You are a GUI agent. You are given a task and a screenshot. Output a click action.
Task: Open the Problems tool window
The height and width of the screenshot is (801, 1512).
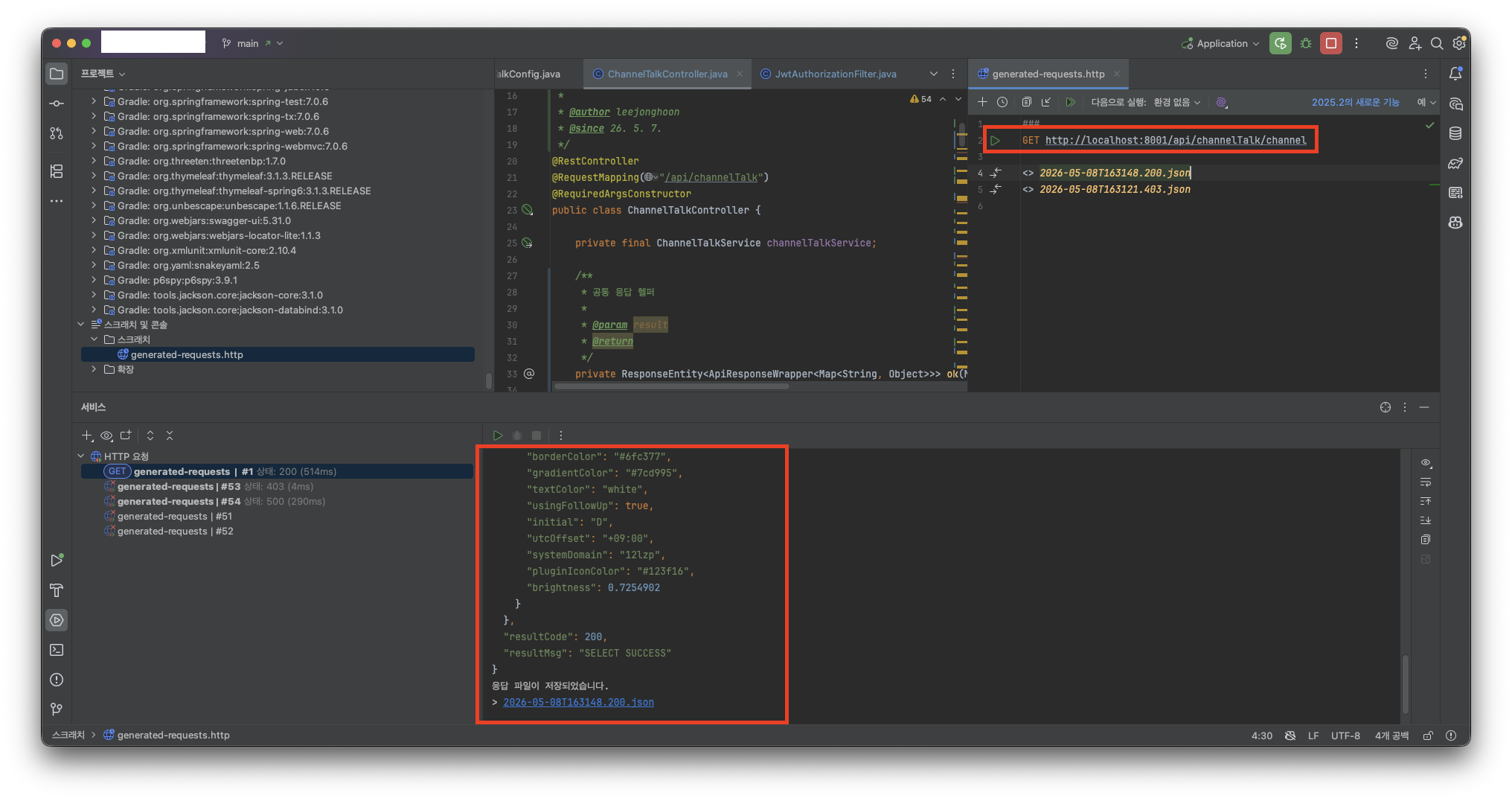57,680
